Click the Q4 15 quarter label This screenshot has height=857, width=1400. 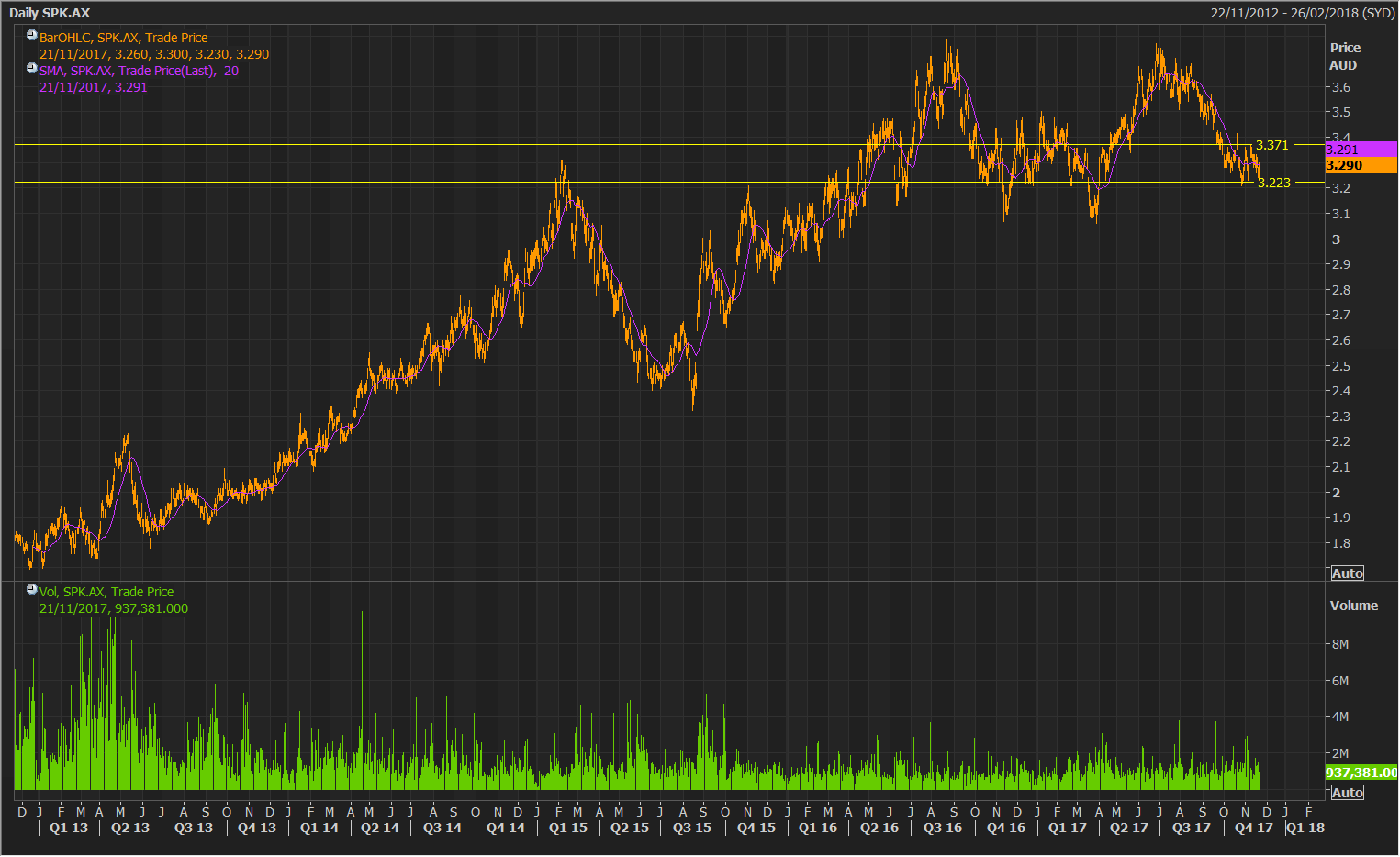[756, 828]
